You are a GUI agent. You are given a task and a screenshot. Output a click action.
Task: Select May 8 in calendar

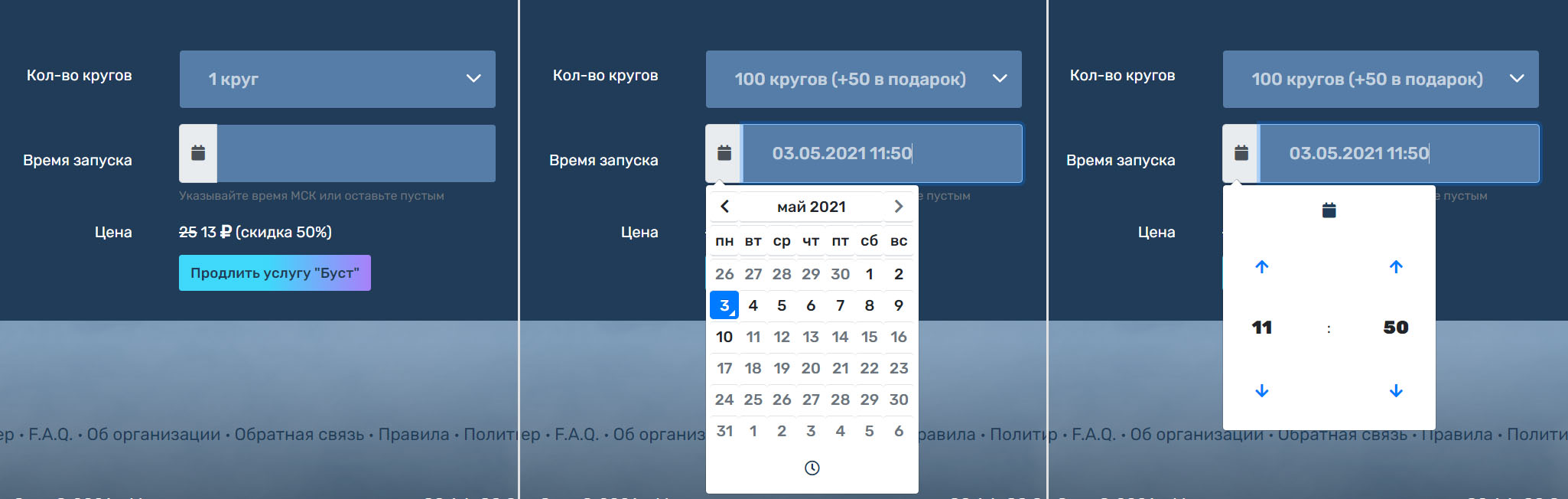pyautogui.click(x=870, y=305)
